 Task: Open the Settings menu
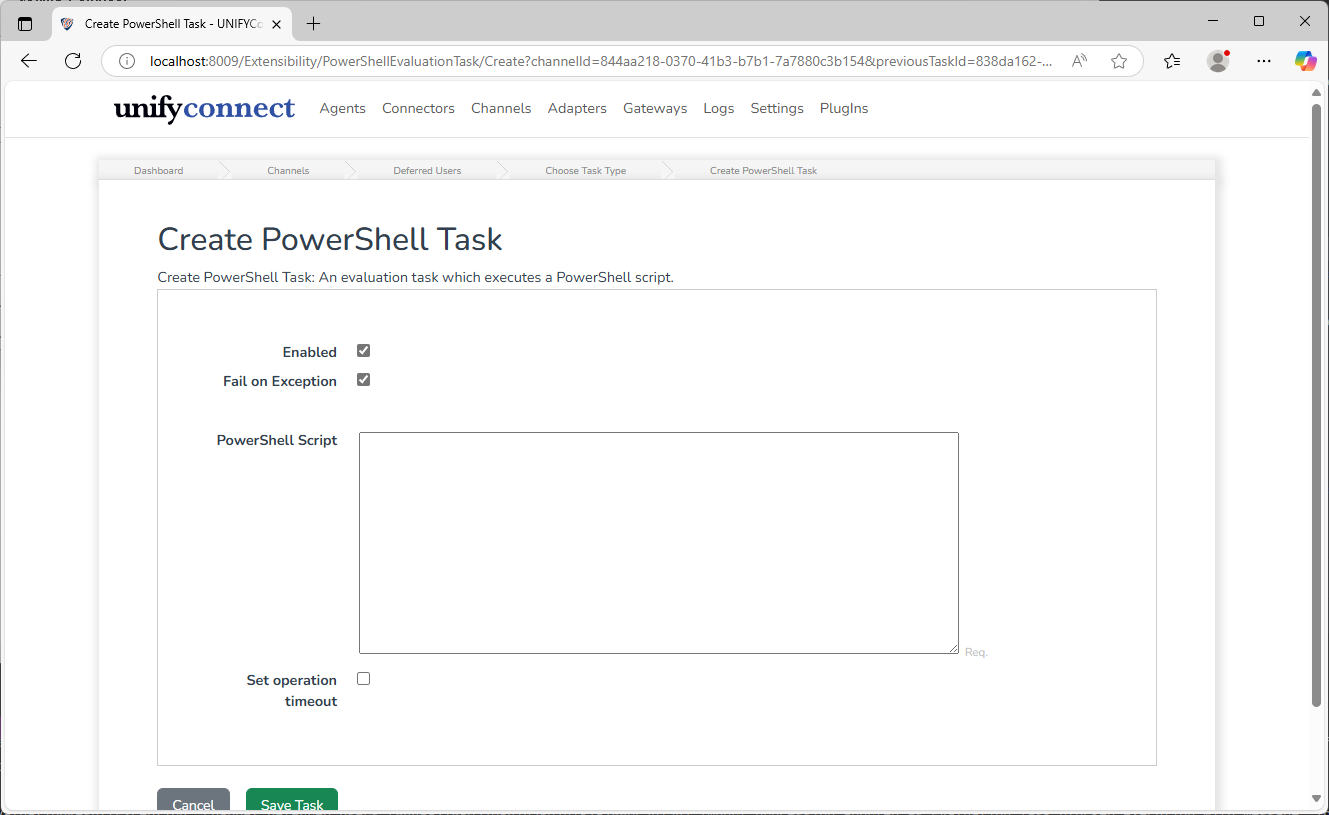tap(777, 108)
